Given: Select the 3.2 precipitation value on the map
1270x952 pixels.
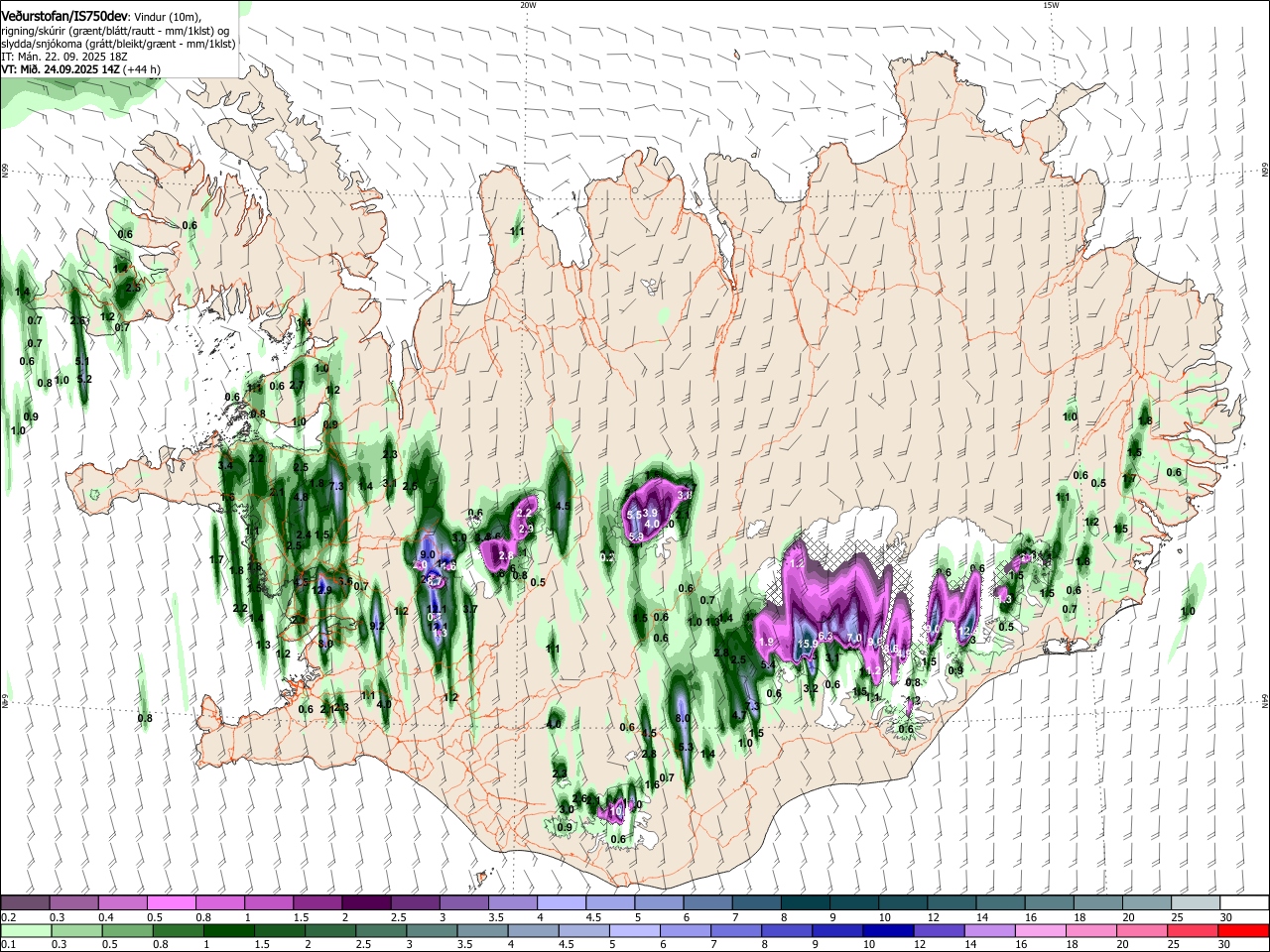Looking at the screenshot, I should coord(810,688).
